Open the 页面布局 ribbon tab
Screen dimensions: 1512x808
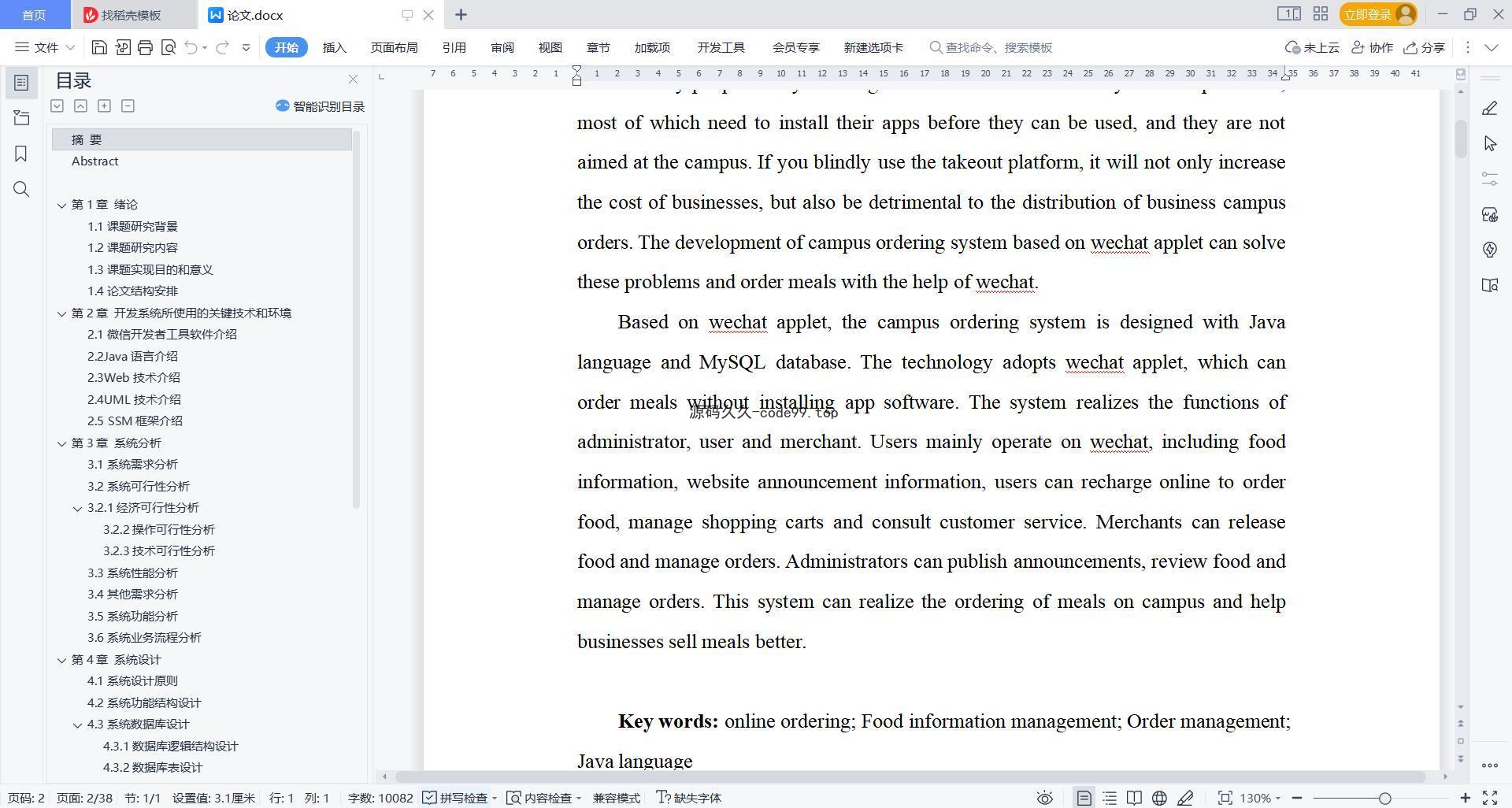[395, 47]
